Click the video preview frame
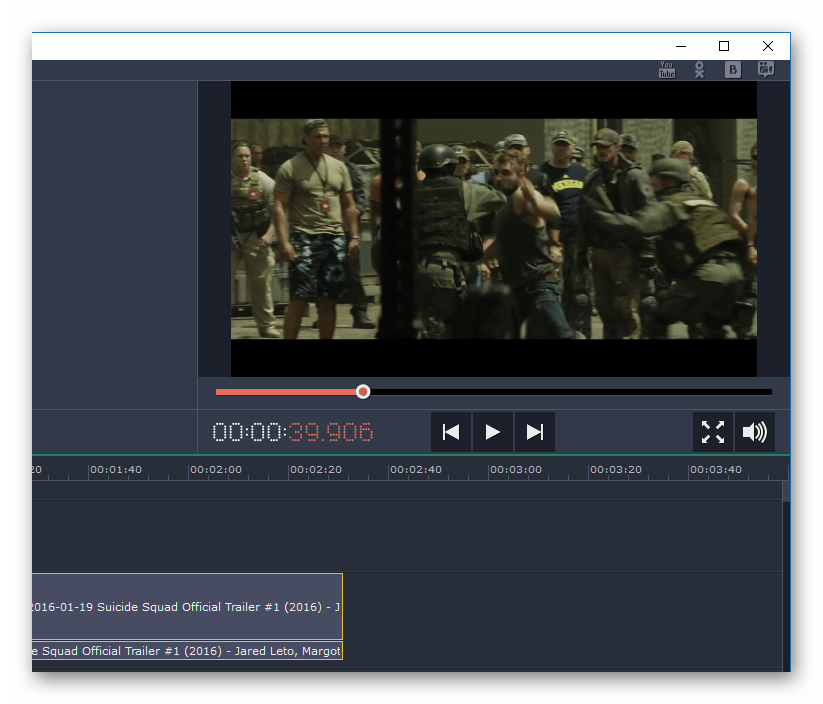The height and width of the screenshot is (704, 823). click(x=493, y=228)
